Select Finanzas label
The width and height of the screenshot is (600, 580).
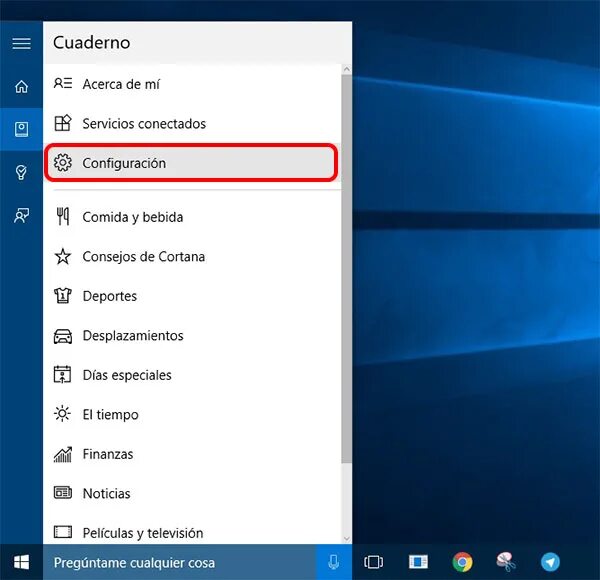(x=108, y=454)
